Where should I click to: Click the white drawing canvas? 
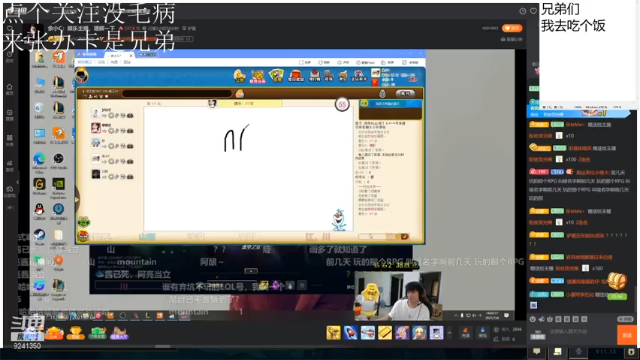coord(249,169)
